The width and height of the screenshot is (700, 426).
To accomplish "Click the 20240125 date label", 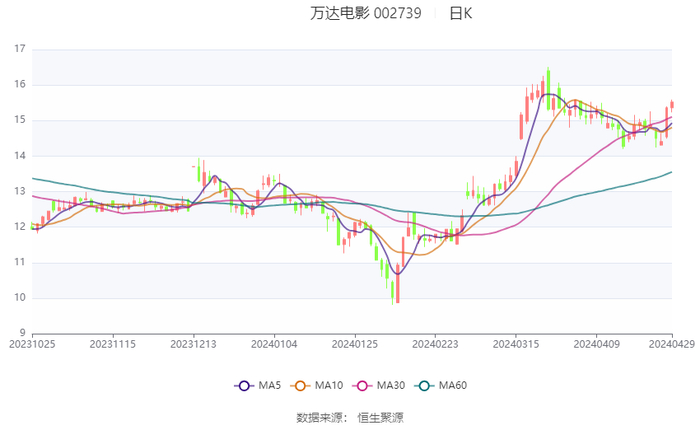I will point(354,344).
